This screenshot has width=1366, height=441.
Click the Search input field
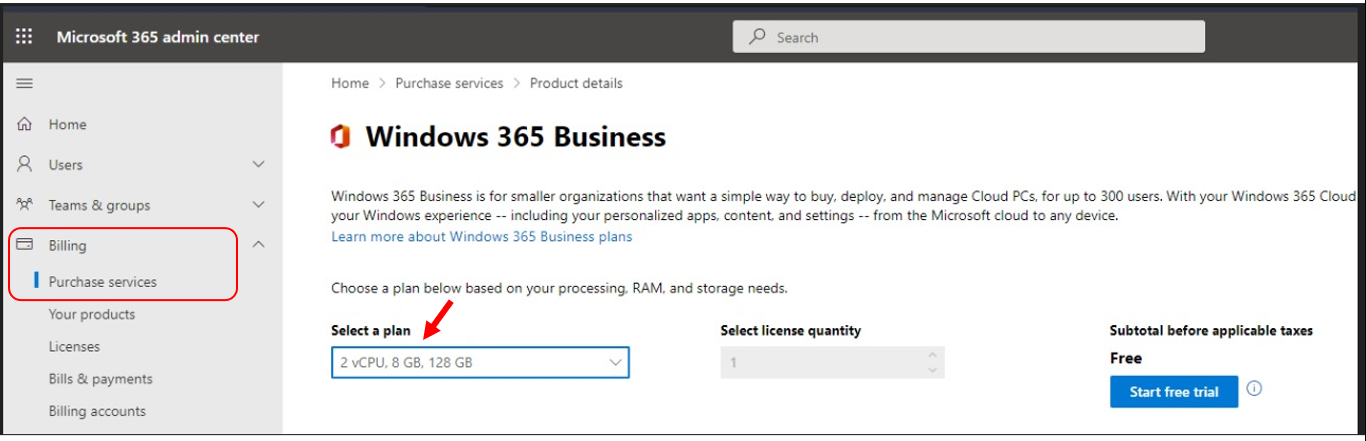pos(969,37)
